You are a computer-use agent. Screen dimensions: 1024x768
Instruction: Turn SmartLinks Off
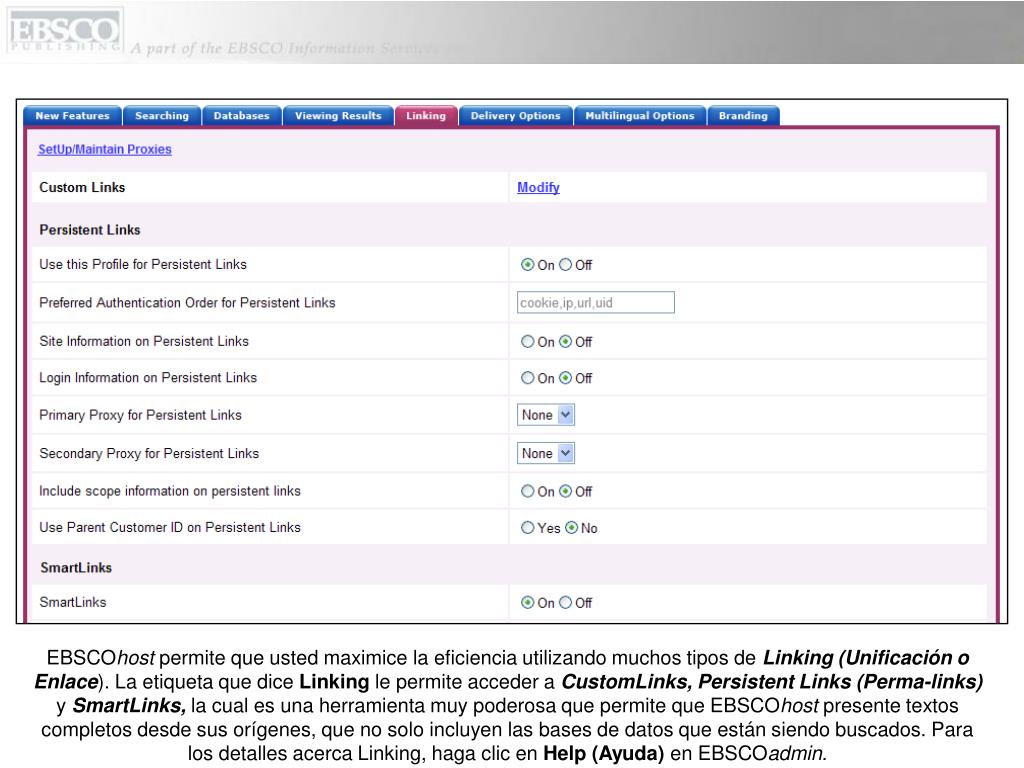click(565, 603)
